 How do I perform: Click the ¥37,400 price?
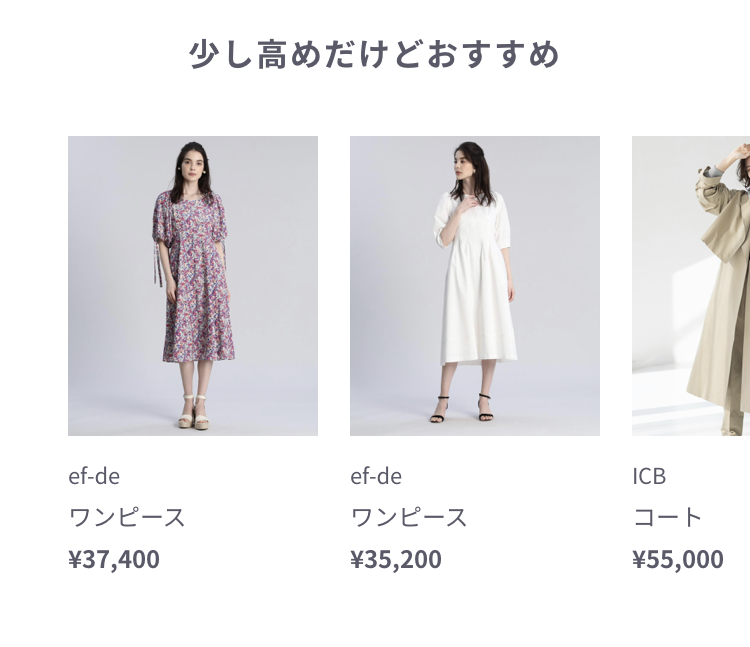click(x=114, y=559)
